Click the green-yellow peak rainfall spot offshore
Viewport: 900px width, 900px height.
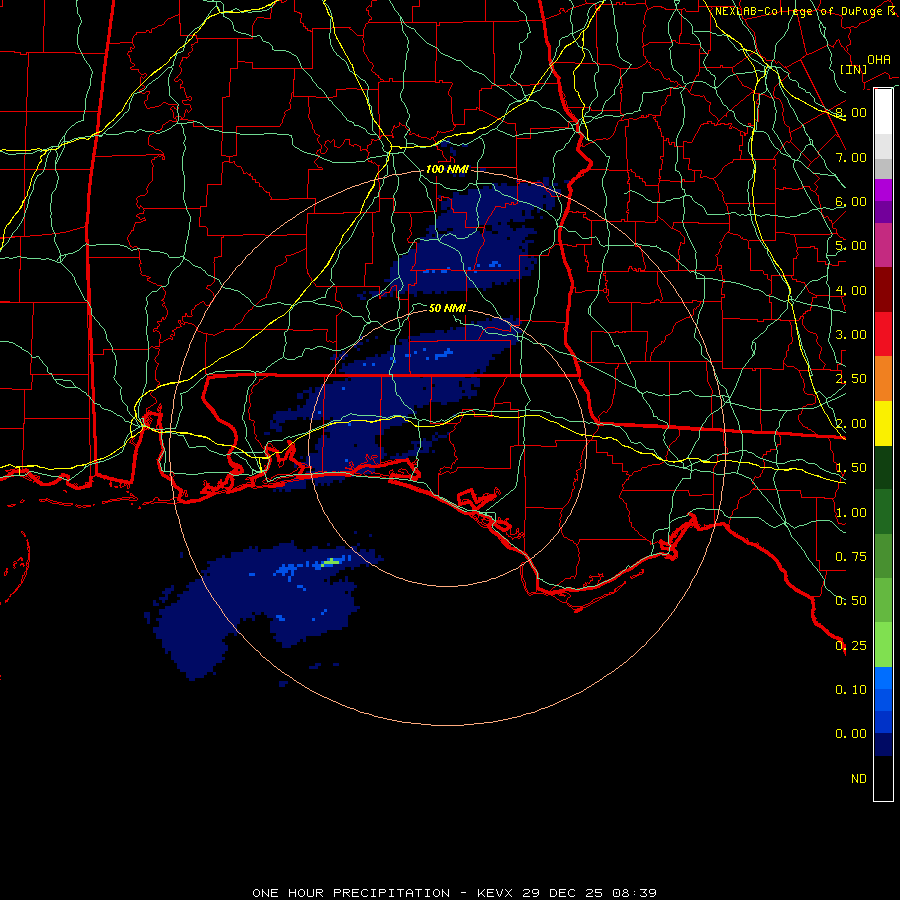pyautogui.click(x=331, y=562)
